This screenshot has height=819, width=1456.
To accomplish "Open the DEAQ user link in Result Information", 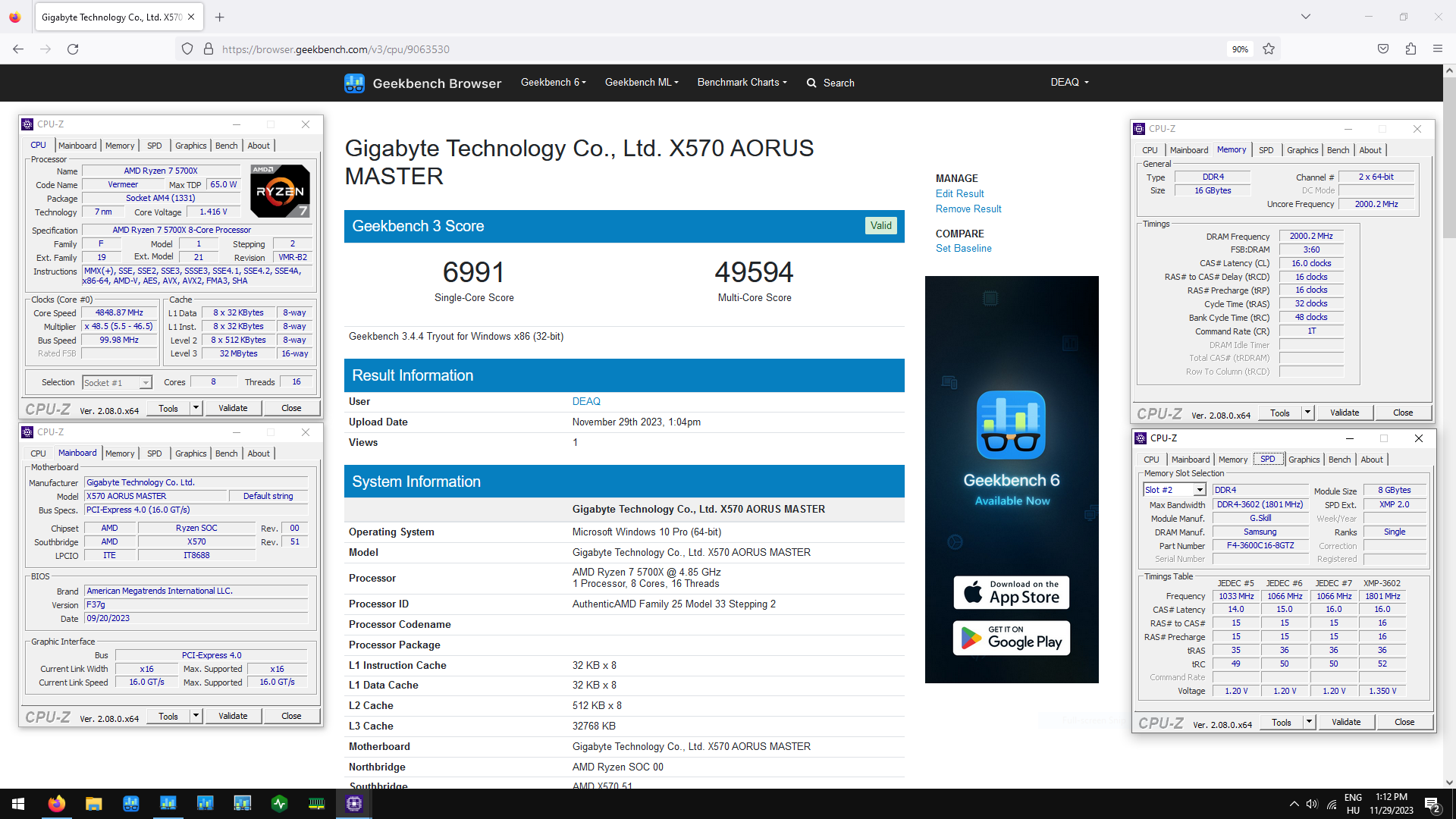I will click(586, 402).
